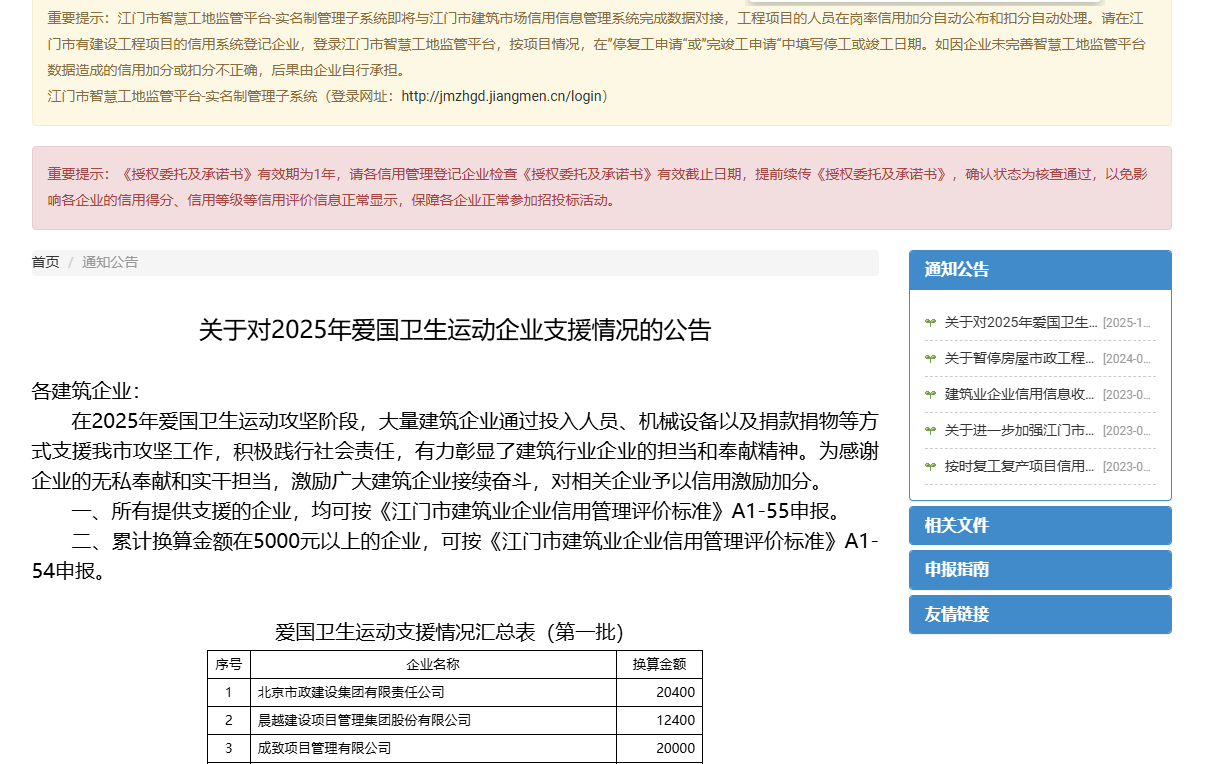Go to 首页 in the breadcrumb

pyautogui.click(x=45, y=262)
